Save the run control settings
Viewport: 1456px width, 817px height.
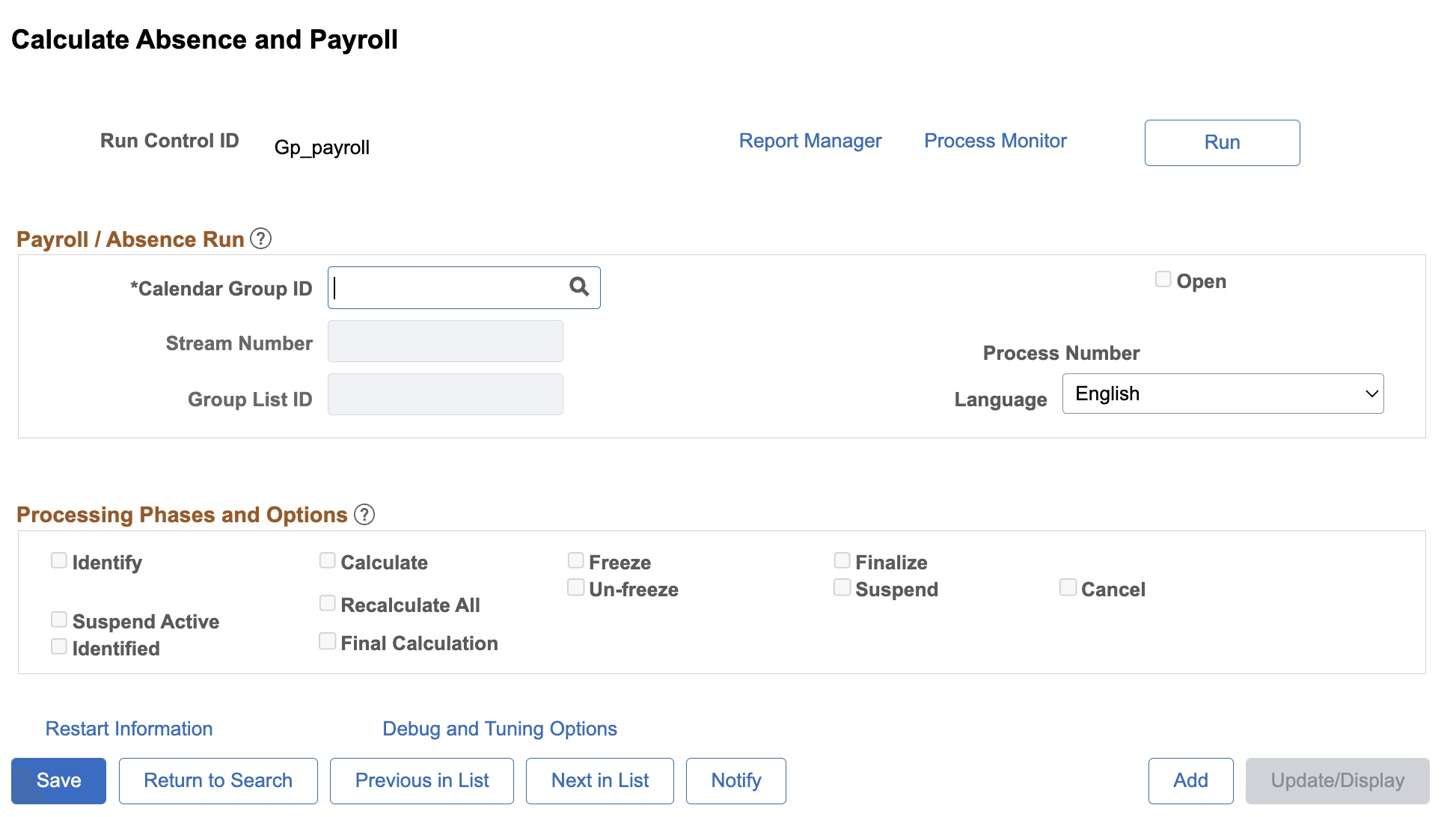[58, 780]
